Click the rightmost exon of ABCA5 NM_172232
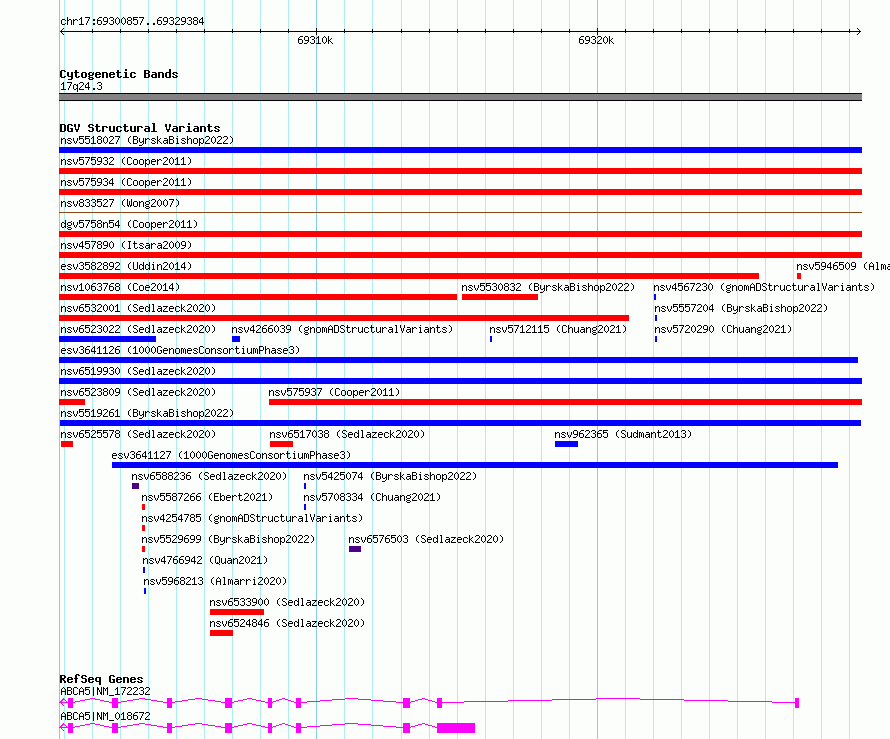Screen dimensions: 890x739 click(x=797, y=703)
